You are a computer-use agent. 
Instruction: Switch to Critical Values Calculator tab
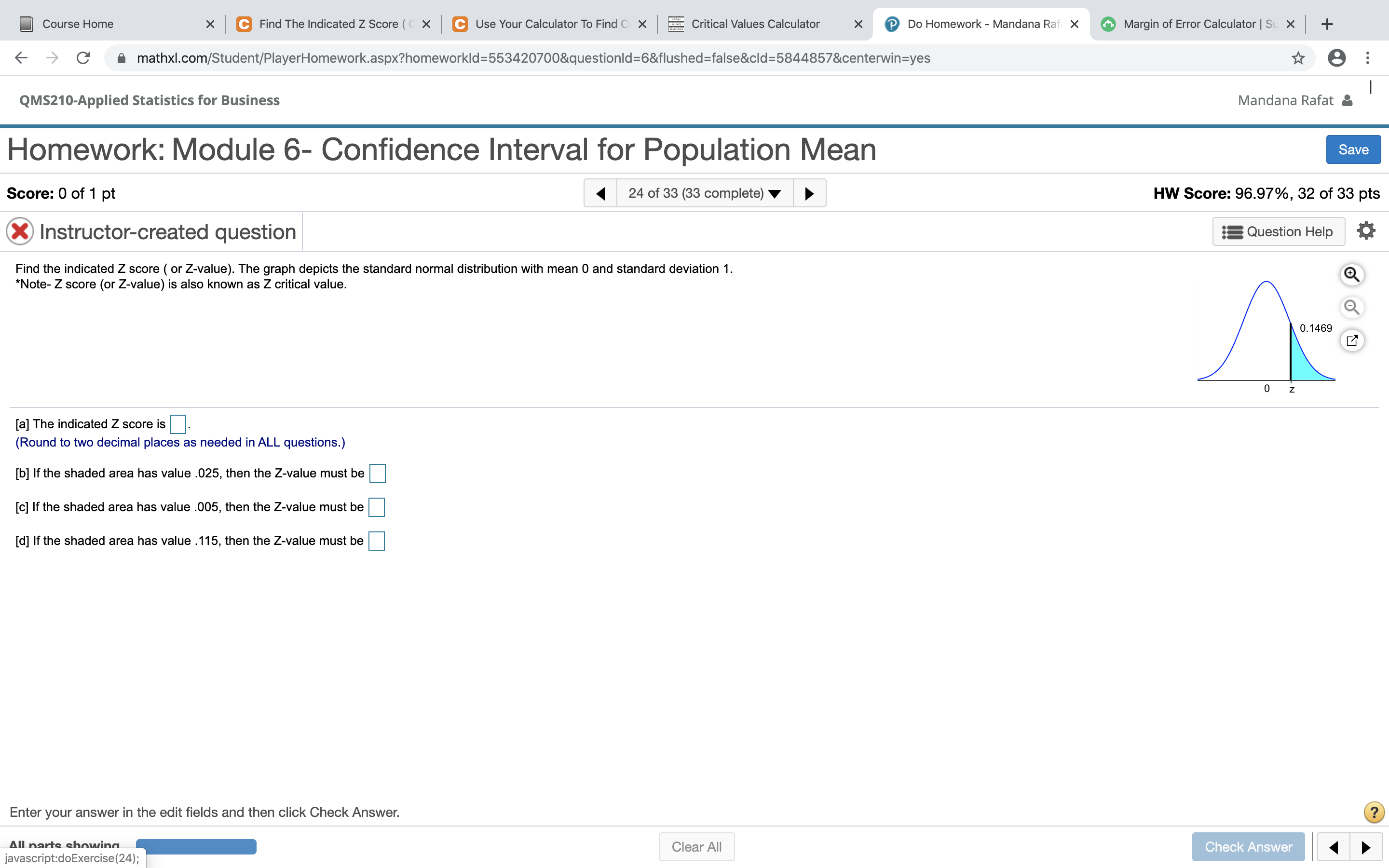tap(755, 24)
